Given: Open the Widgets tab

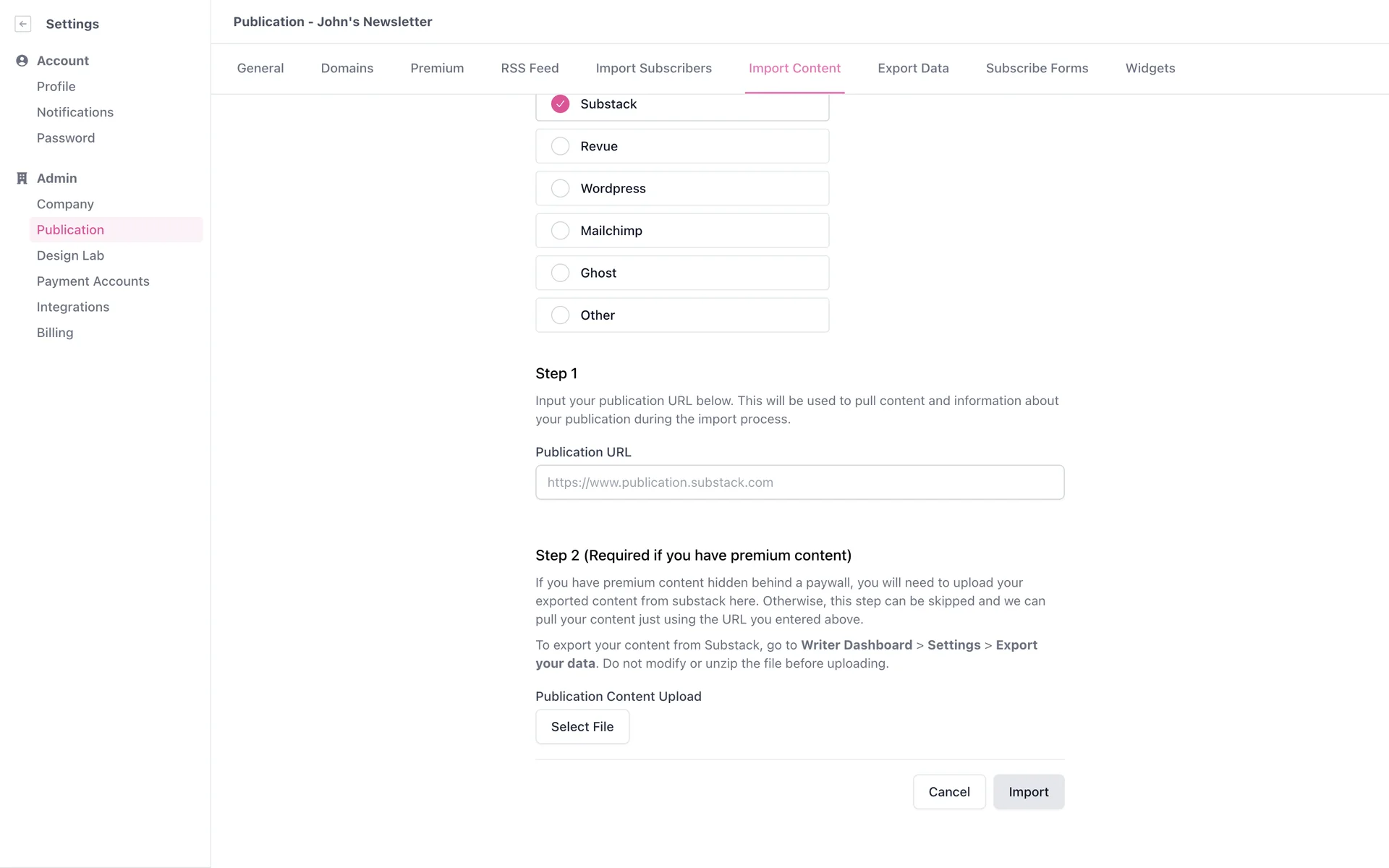Looking at the screenshot, I should click(1150, 68).
